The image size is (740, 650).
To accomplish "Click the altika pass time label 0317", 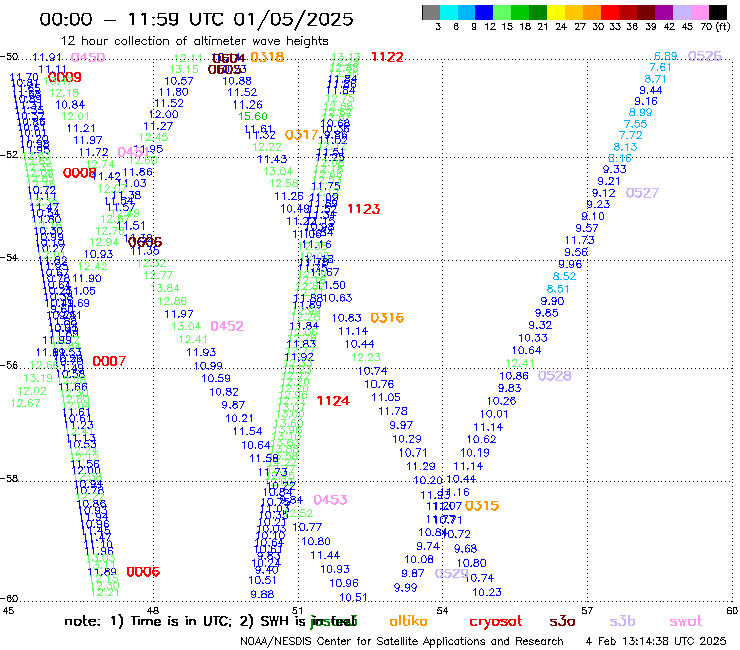I will click(x=302, y=135).
